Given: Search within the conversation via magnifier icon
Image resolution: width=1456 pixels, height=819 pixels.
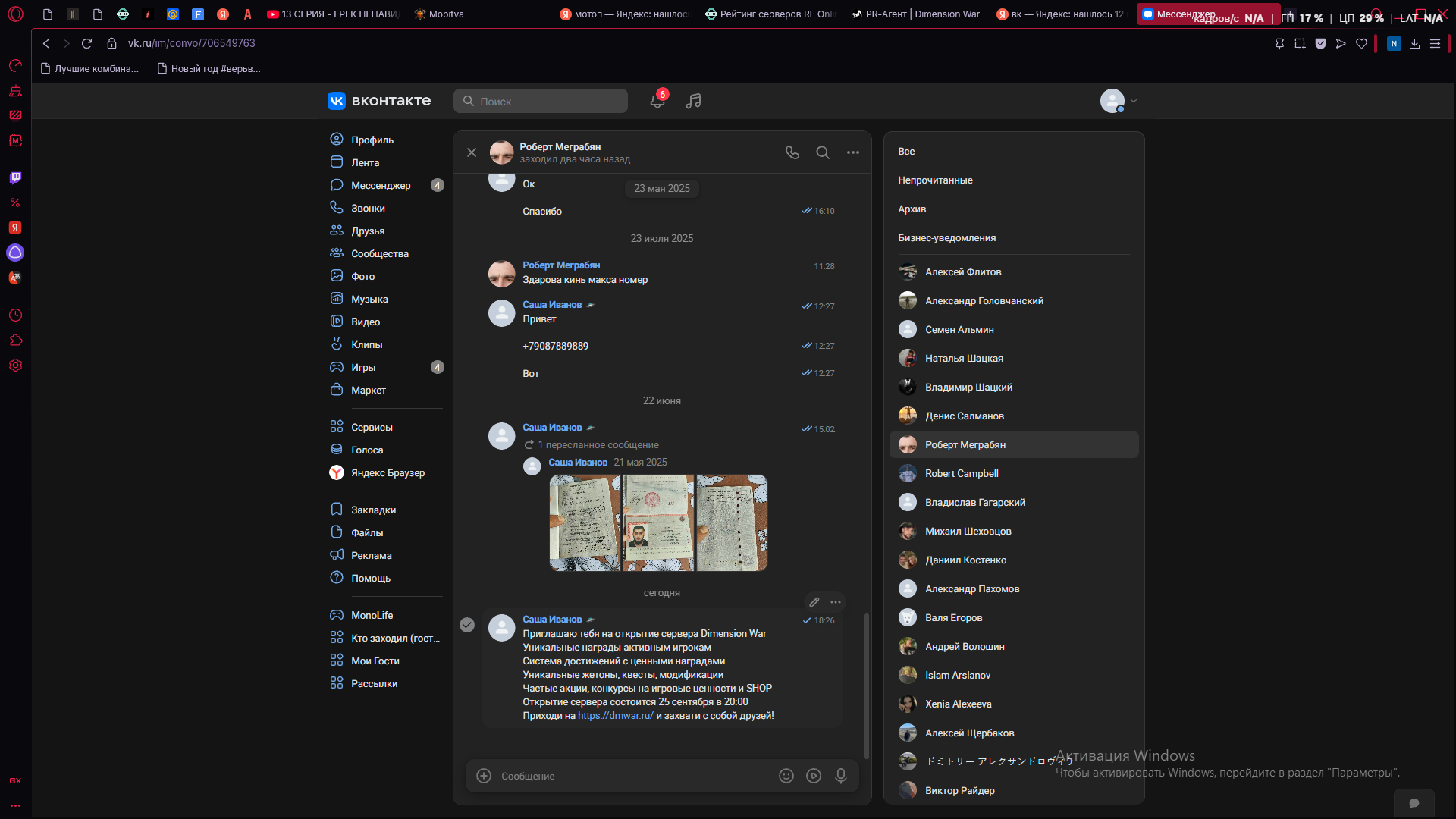Looking at the screenshot, I should [823, 152].
